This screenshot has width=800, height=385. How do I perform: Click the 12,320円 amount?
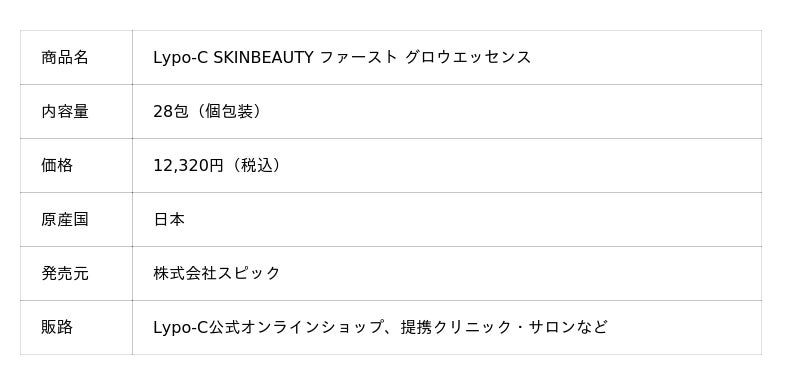click(x=189, y=166)
